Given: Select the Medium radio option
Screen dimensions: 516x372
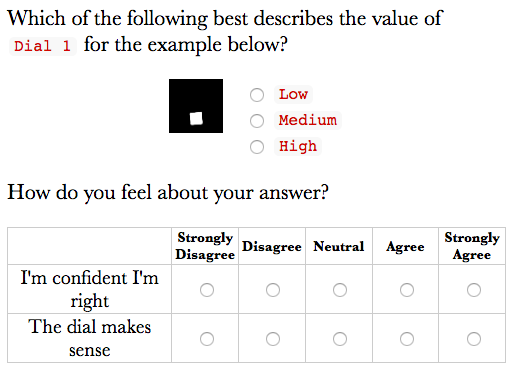Looking at the screenshot, I should point(257,121).
